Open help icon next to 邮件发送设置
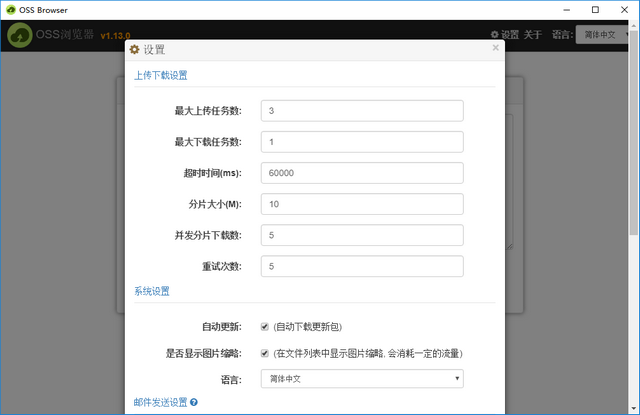 tap(194, 402)
